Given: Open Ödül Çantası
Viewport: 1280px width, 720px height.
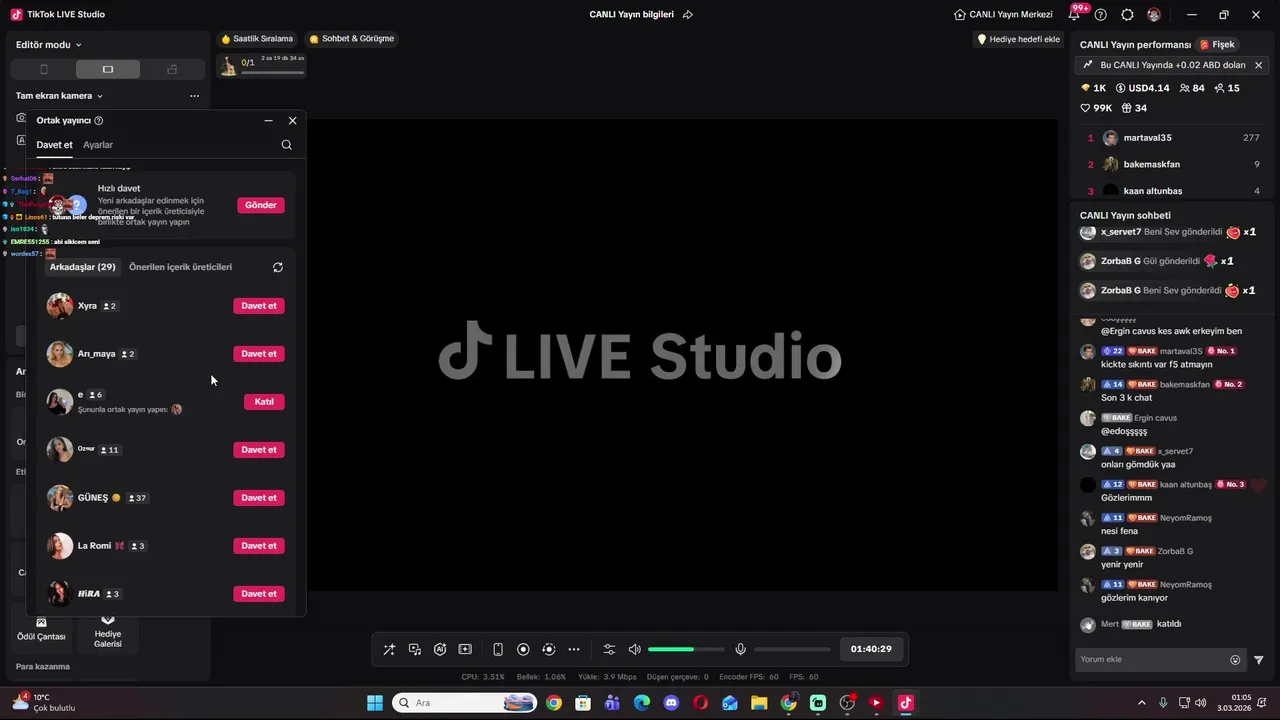Looking at the screenshot, I should [x=41, y=629].
